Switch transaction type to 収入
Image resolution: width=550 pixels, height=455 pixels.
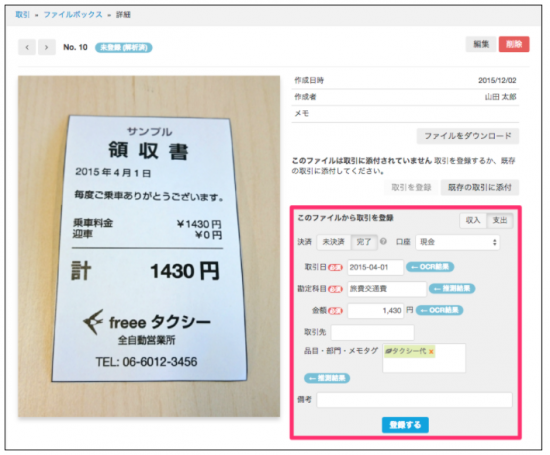point(473,220)
